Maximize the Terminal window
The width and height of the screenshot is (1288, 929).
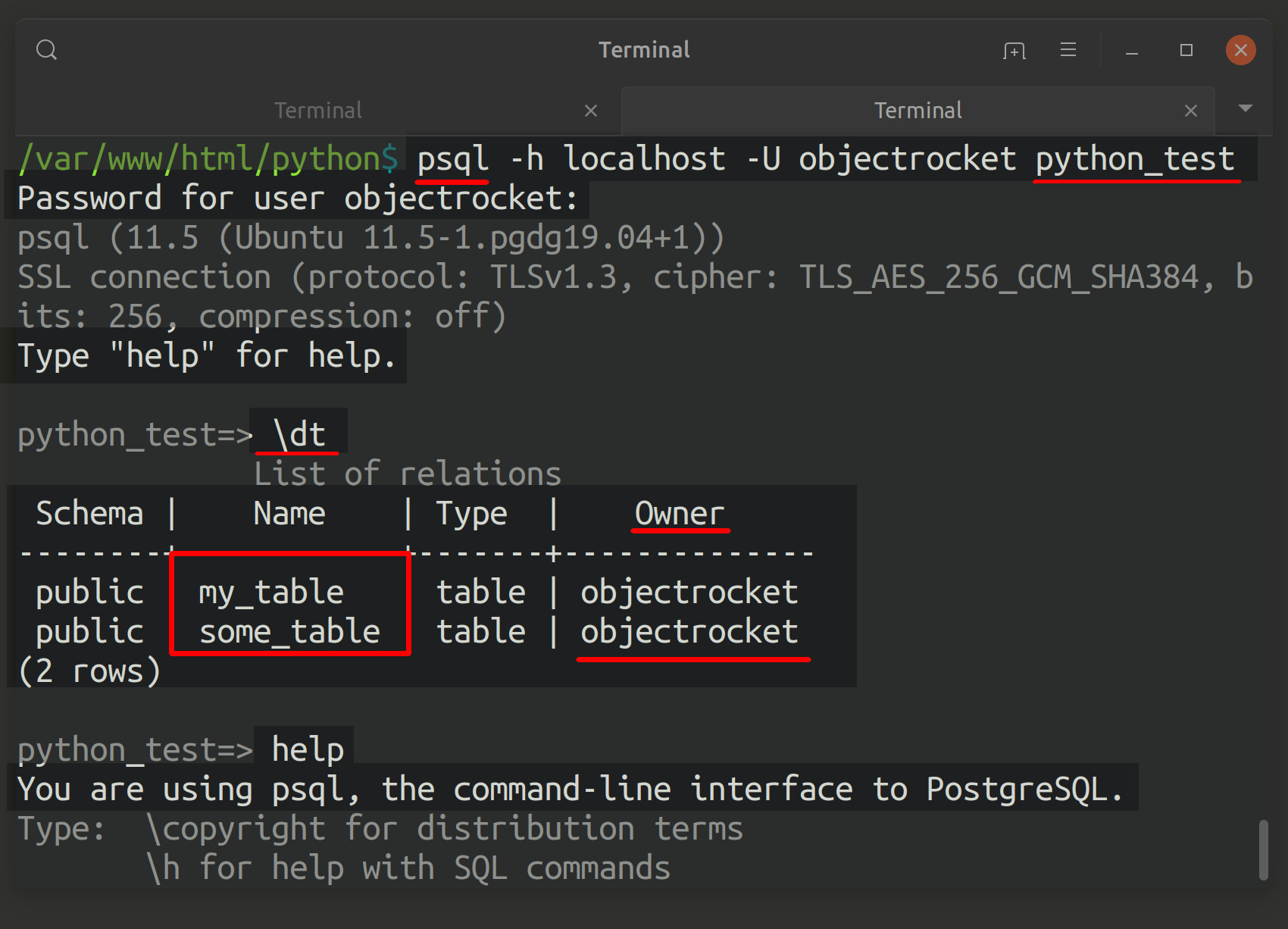tap(1186, 50)
